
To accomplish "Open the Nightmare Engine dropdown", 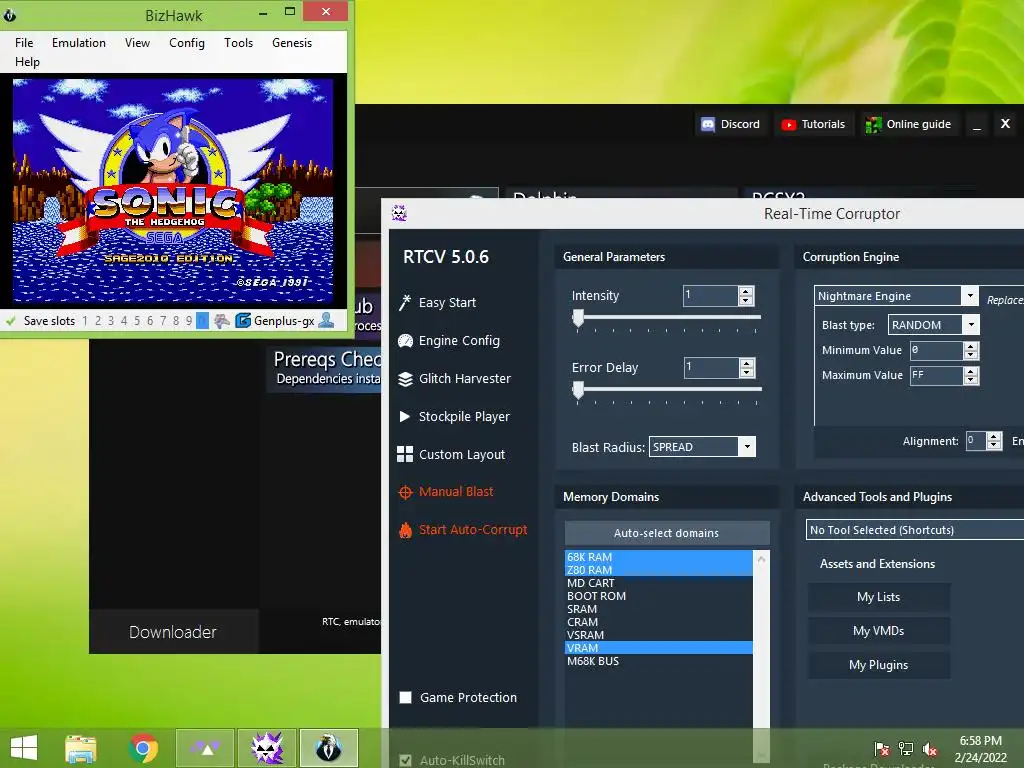I will [970, 296].
